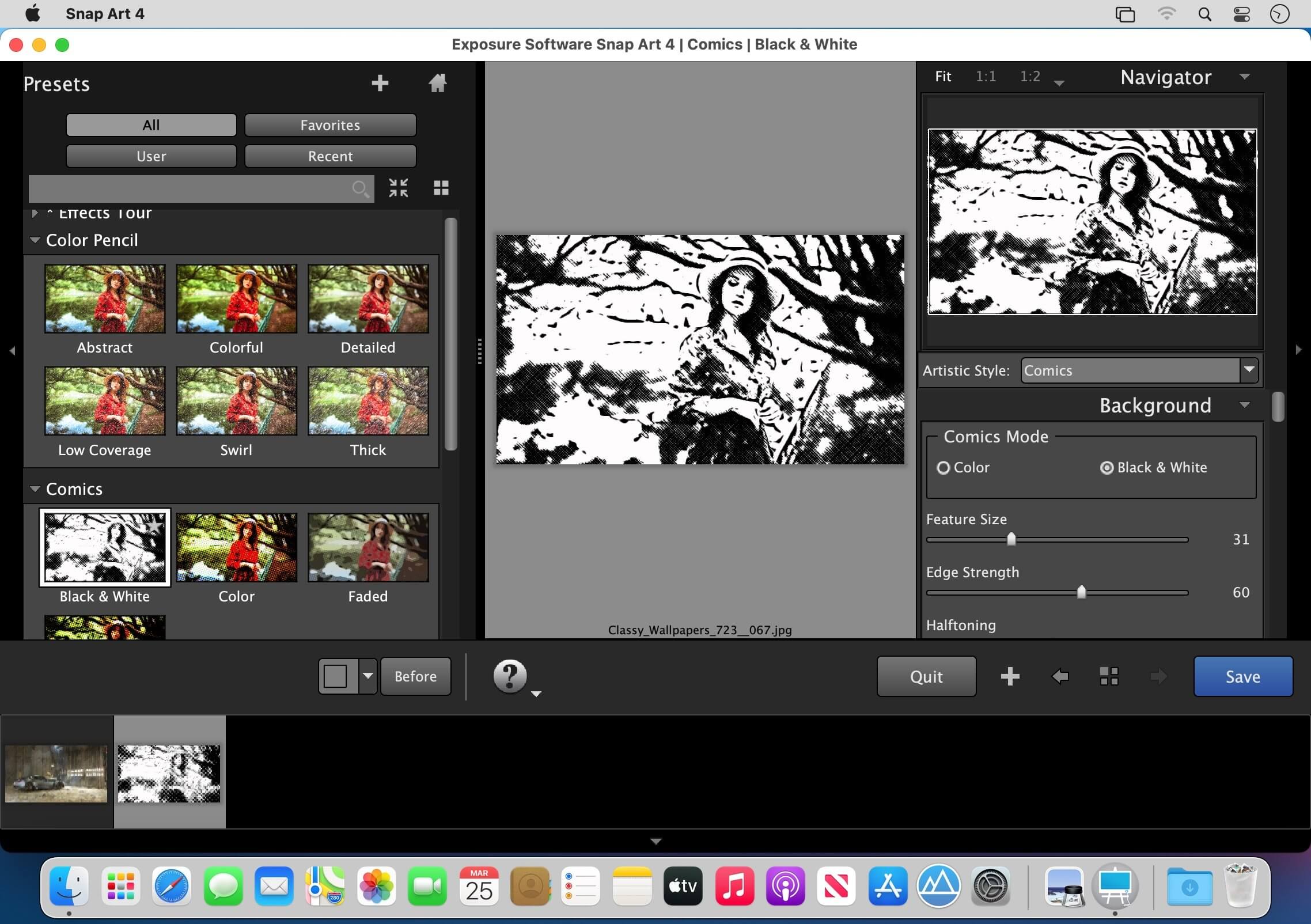Viewport: 1311px width, 924px height.
Task: Click the add preset plus icon
Action: 380,83
